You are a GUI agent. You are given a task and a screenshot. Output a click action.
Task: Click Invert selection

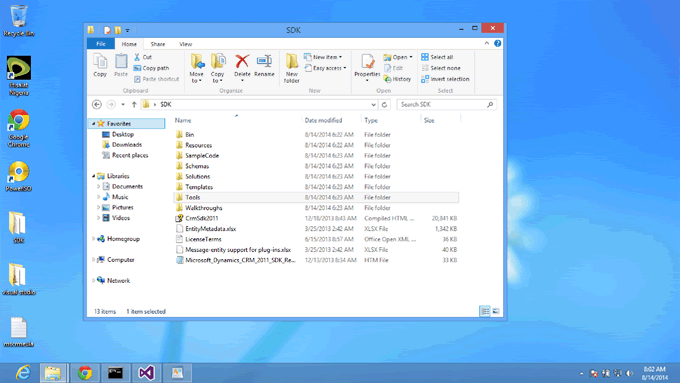(x=445, y=79)
